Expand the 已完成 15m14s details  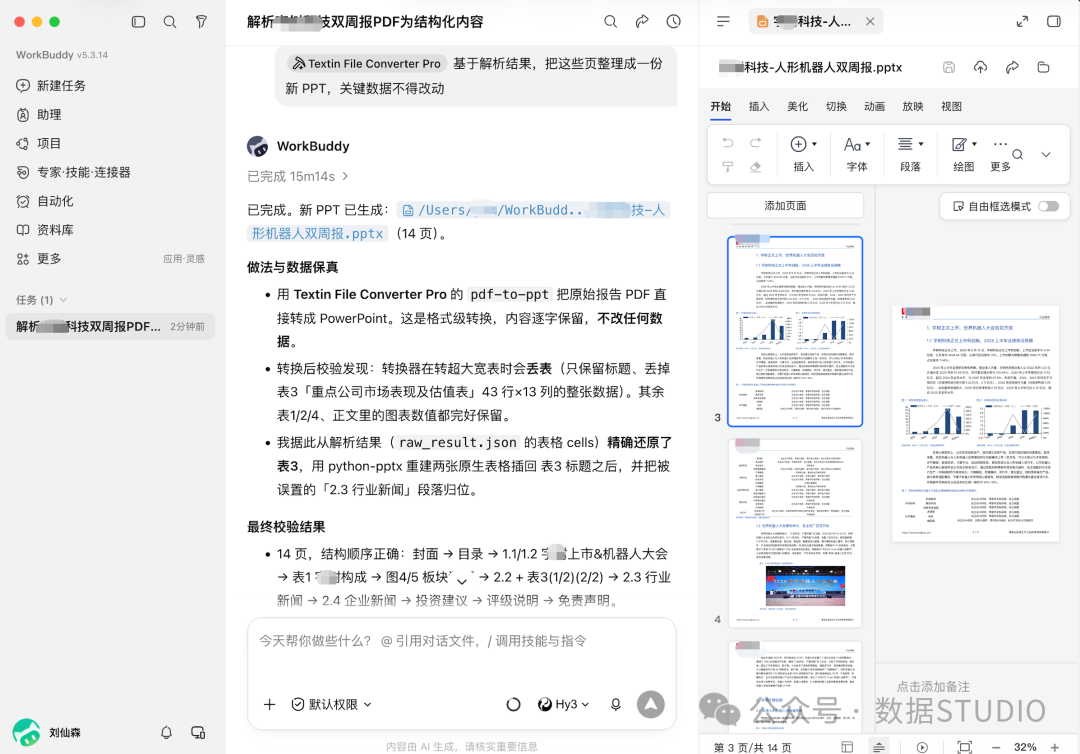pyautogui.click(x=298, y=176)
